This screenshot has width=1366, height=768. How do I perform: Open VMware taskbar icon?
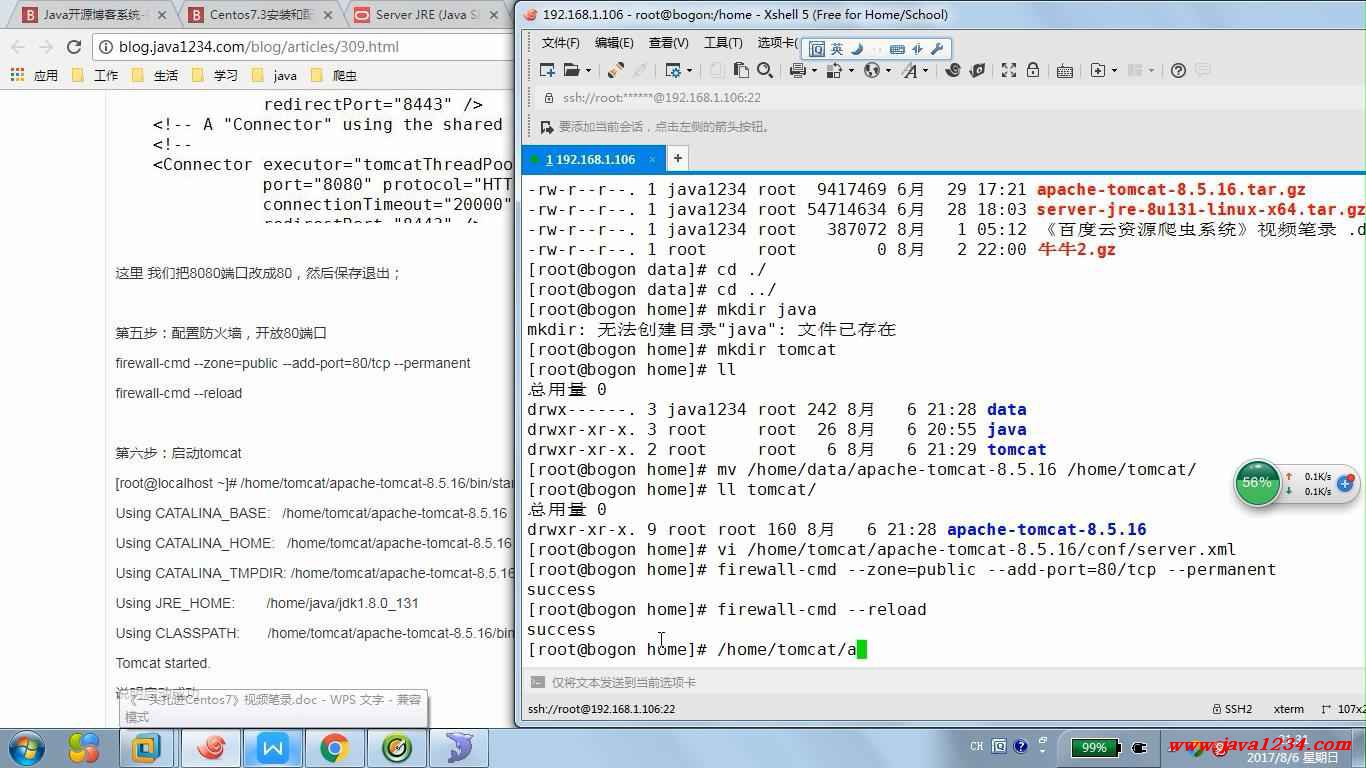pyautogui.click(x=147, y=748)
